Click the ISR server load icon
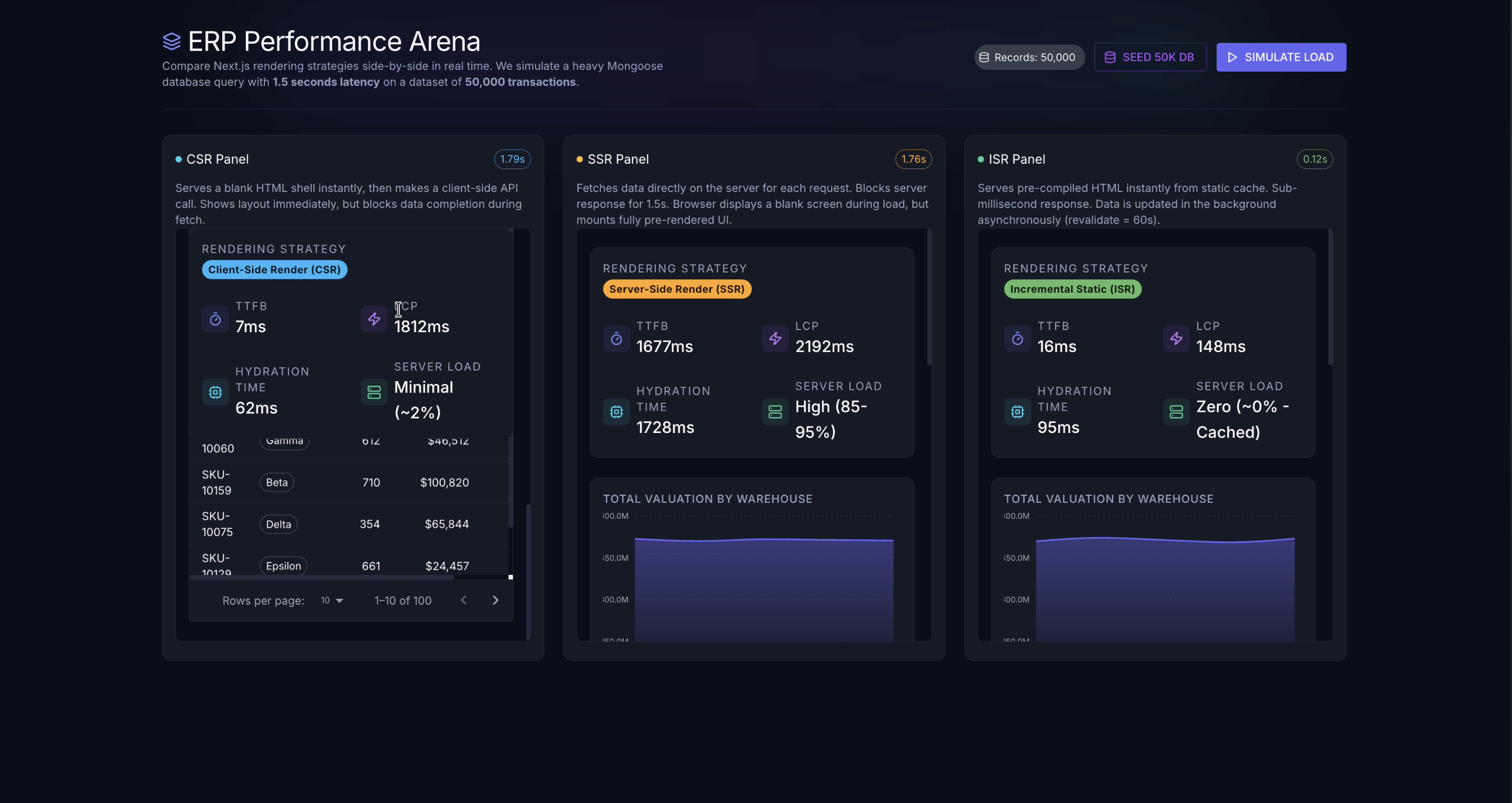The image size is (1512, 803). click(1176, 412)
